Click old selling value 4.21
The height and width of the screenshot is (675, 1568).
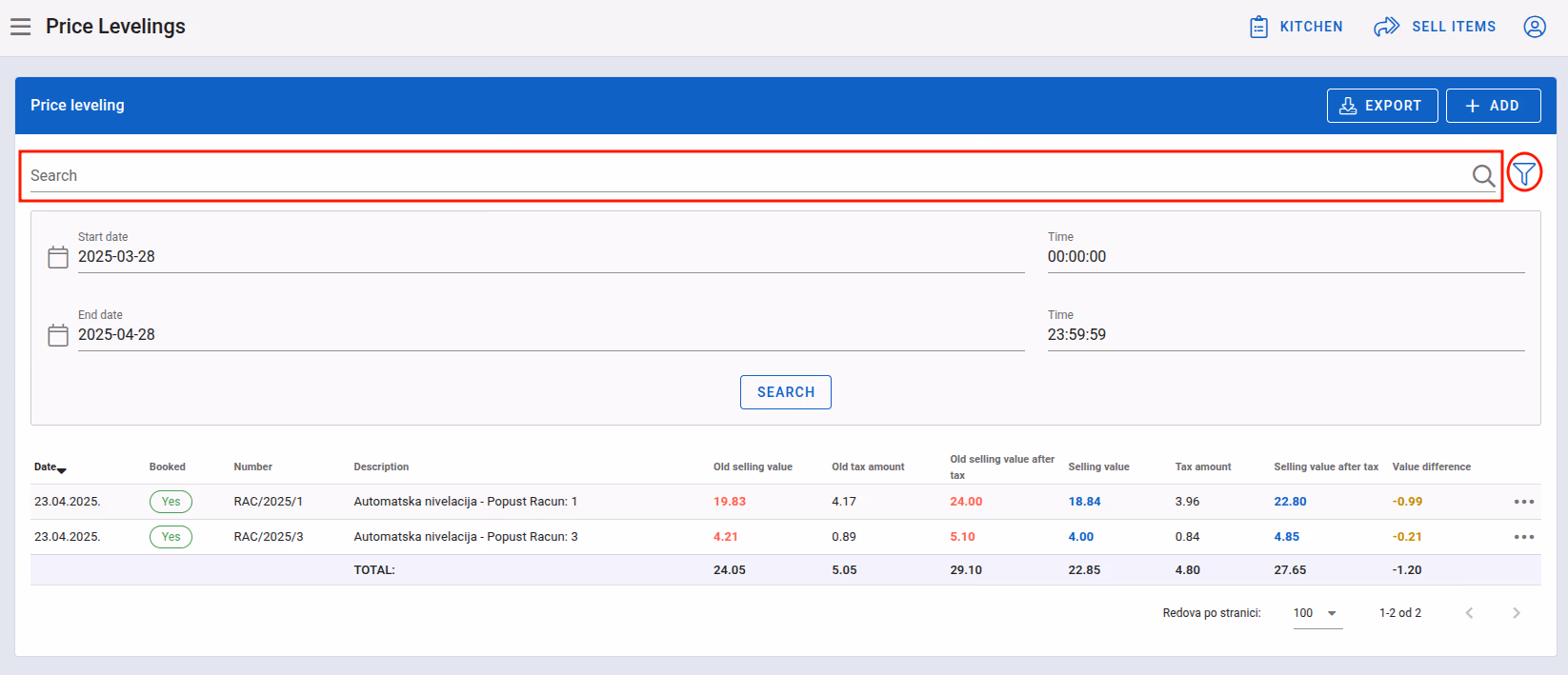point(726,537)
